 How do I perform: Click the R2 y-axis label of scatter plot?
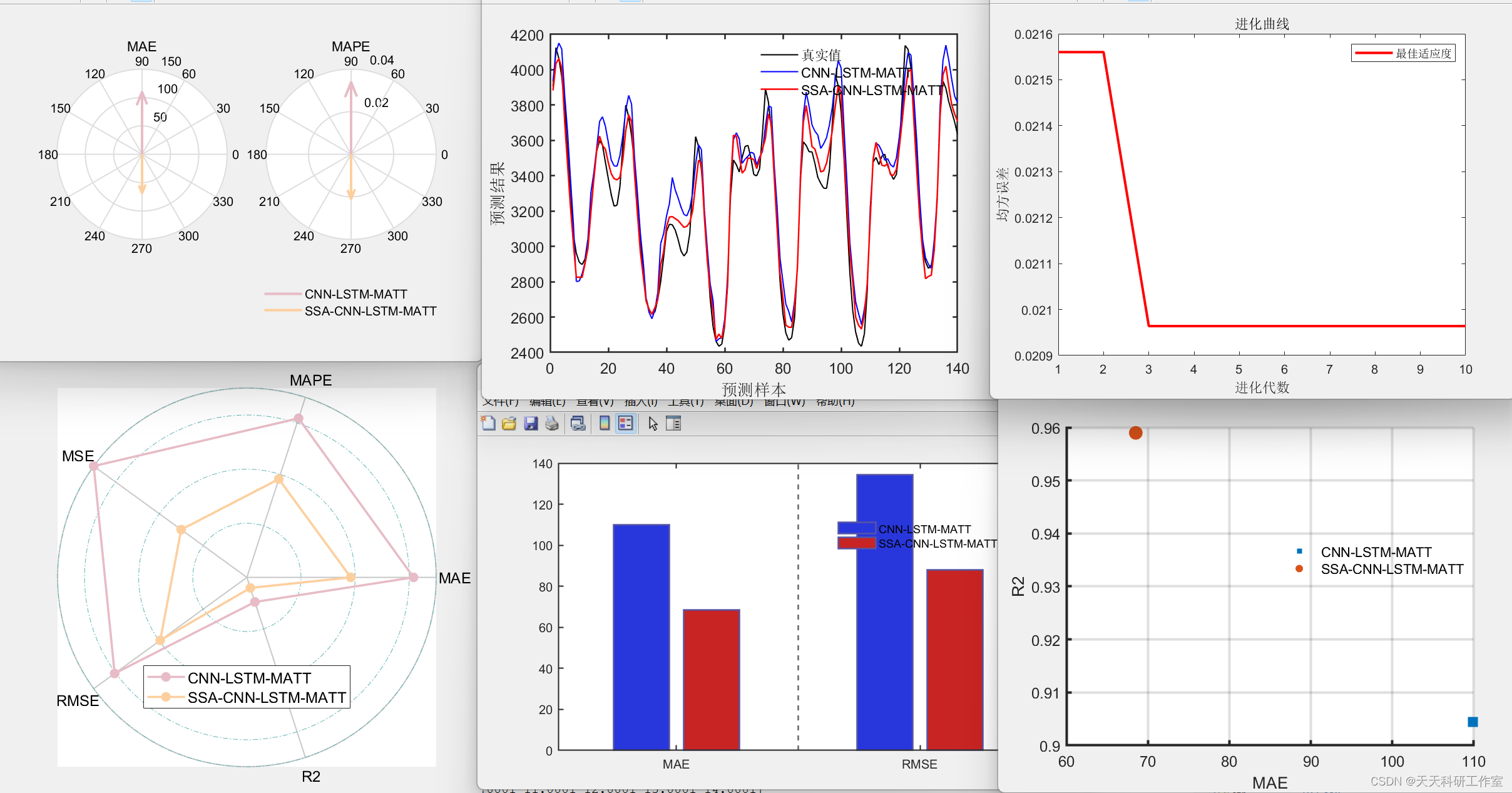click(1018, 586)
